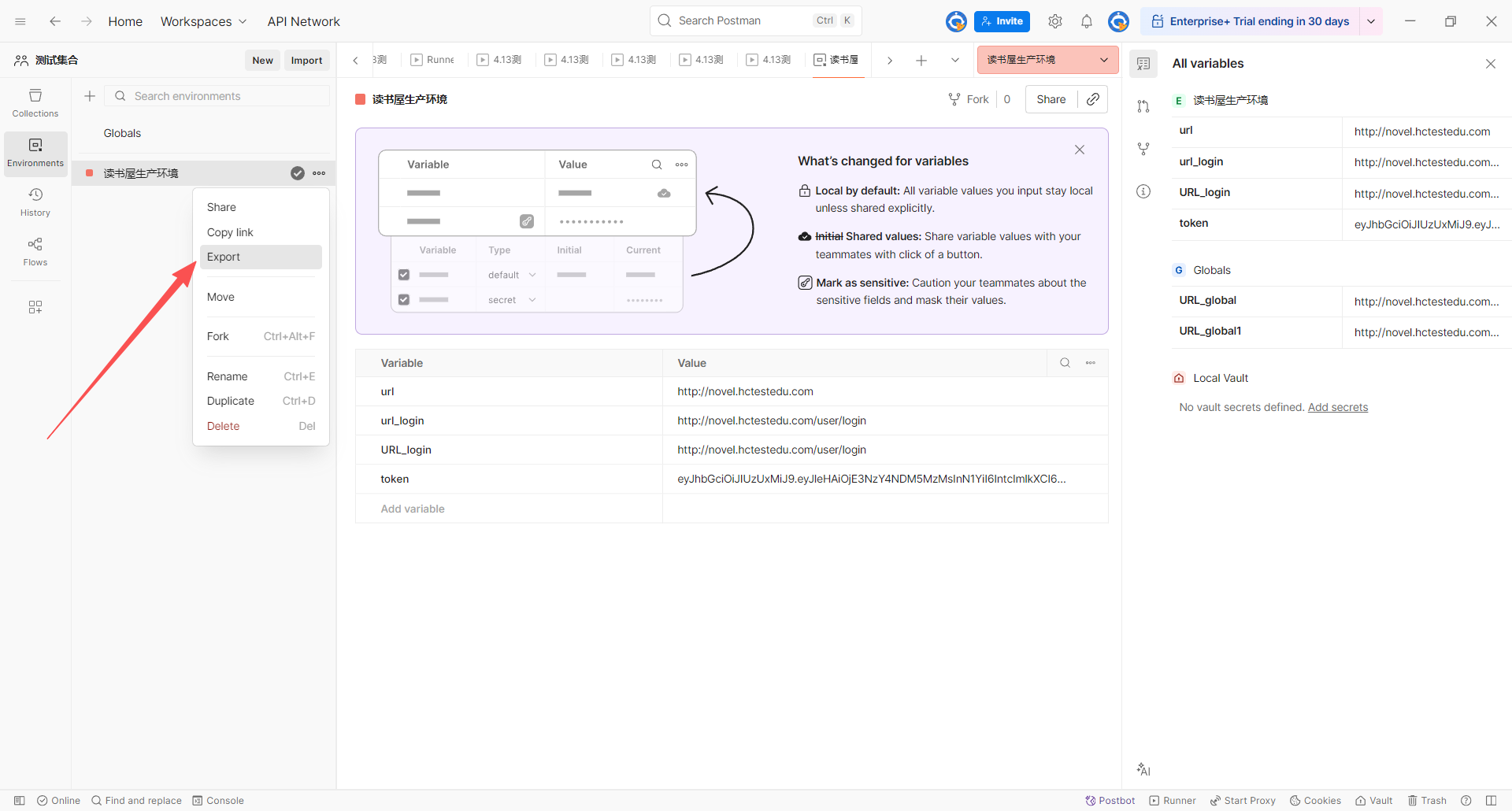Go forward with the right arrow
The height and width of the screenshot is (811, 1512).
pos(87,21)
